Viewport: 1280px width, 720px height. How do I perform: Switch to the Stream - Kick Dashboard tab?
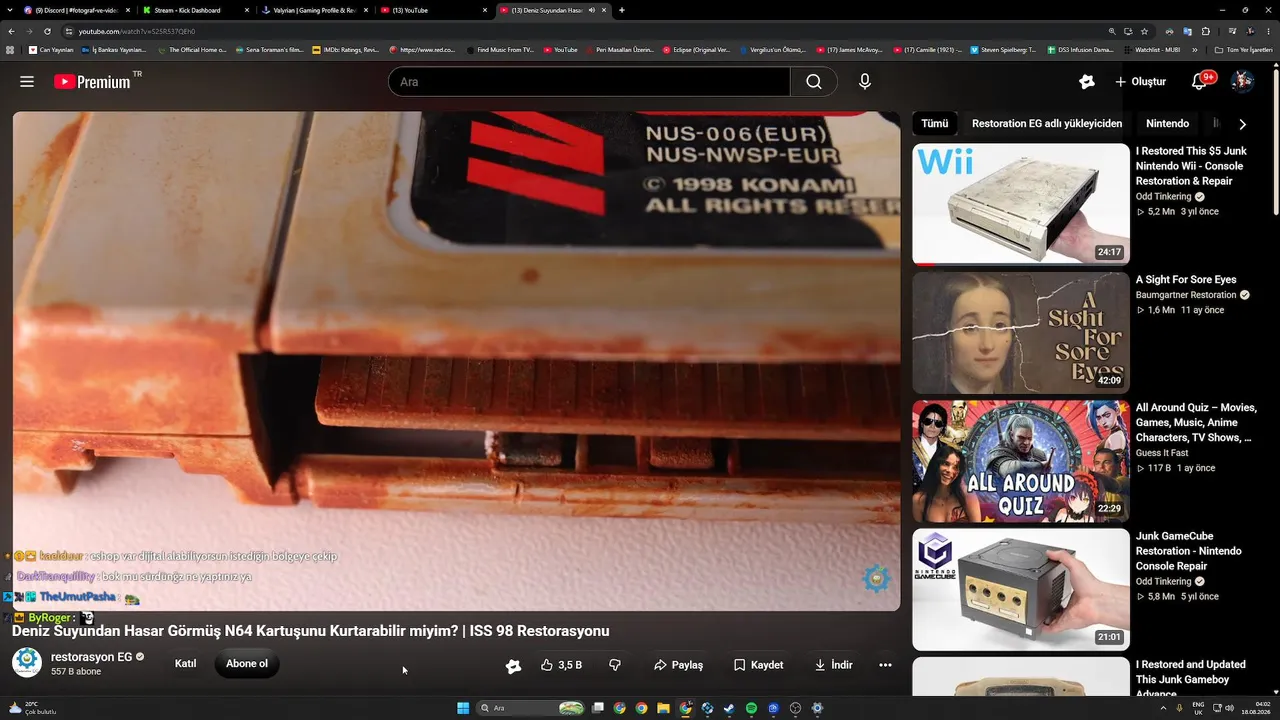point(195,10)
